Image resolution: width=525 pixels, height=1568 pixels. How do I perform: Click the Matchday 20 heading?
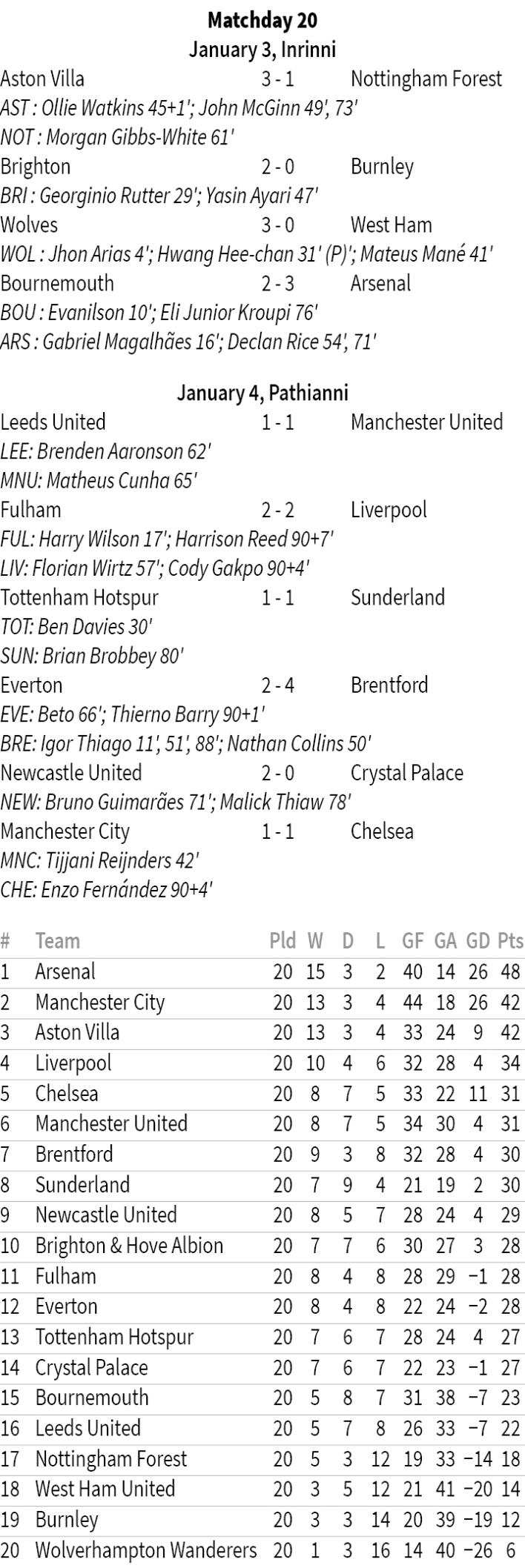point(262,20)
